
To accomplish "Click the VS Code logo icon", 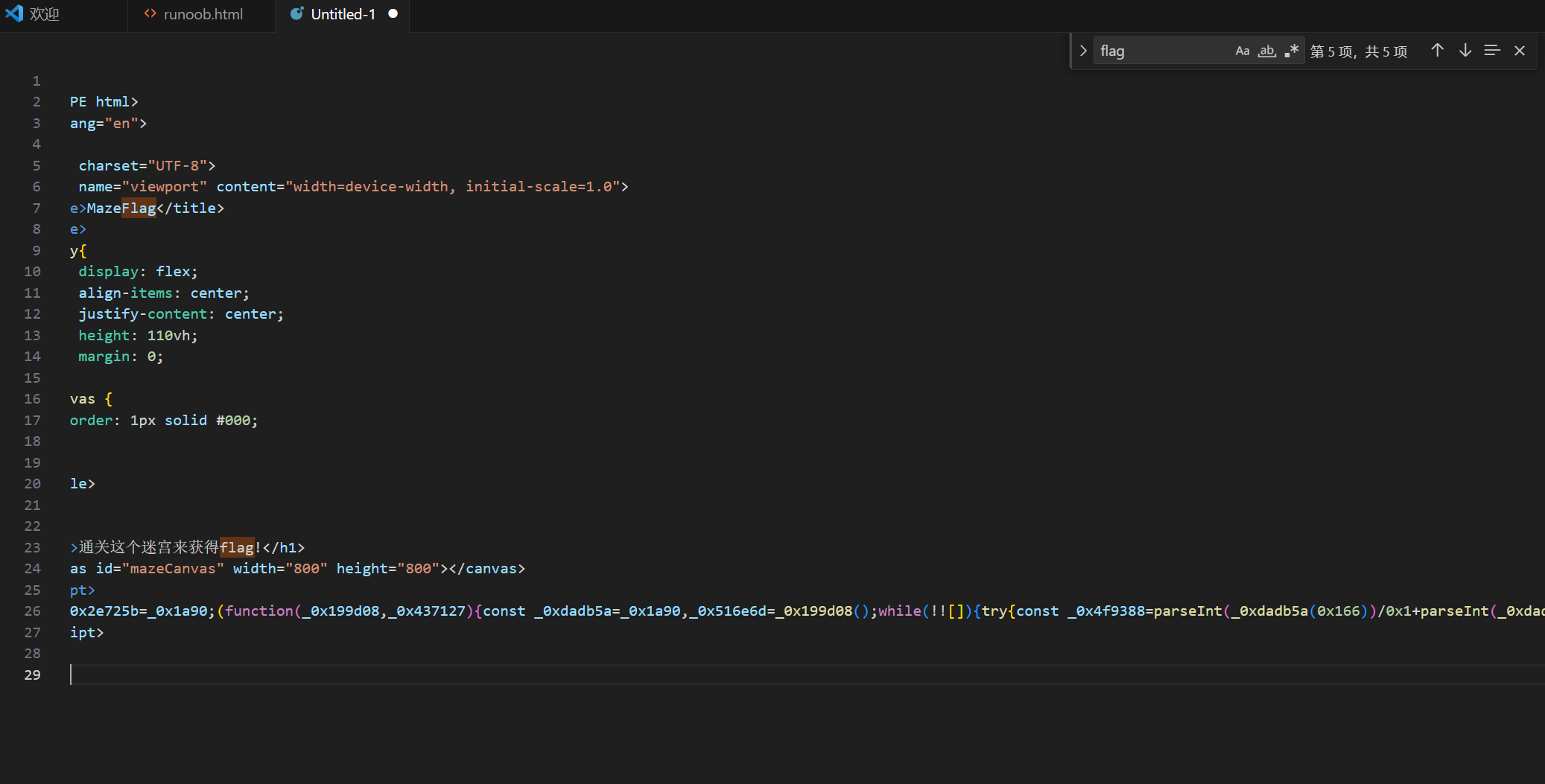I will pos(14,14).
